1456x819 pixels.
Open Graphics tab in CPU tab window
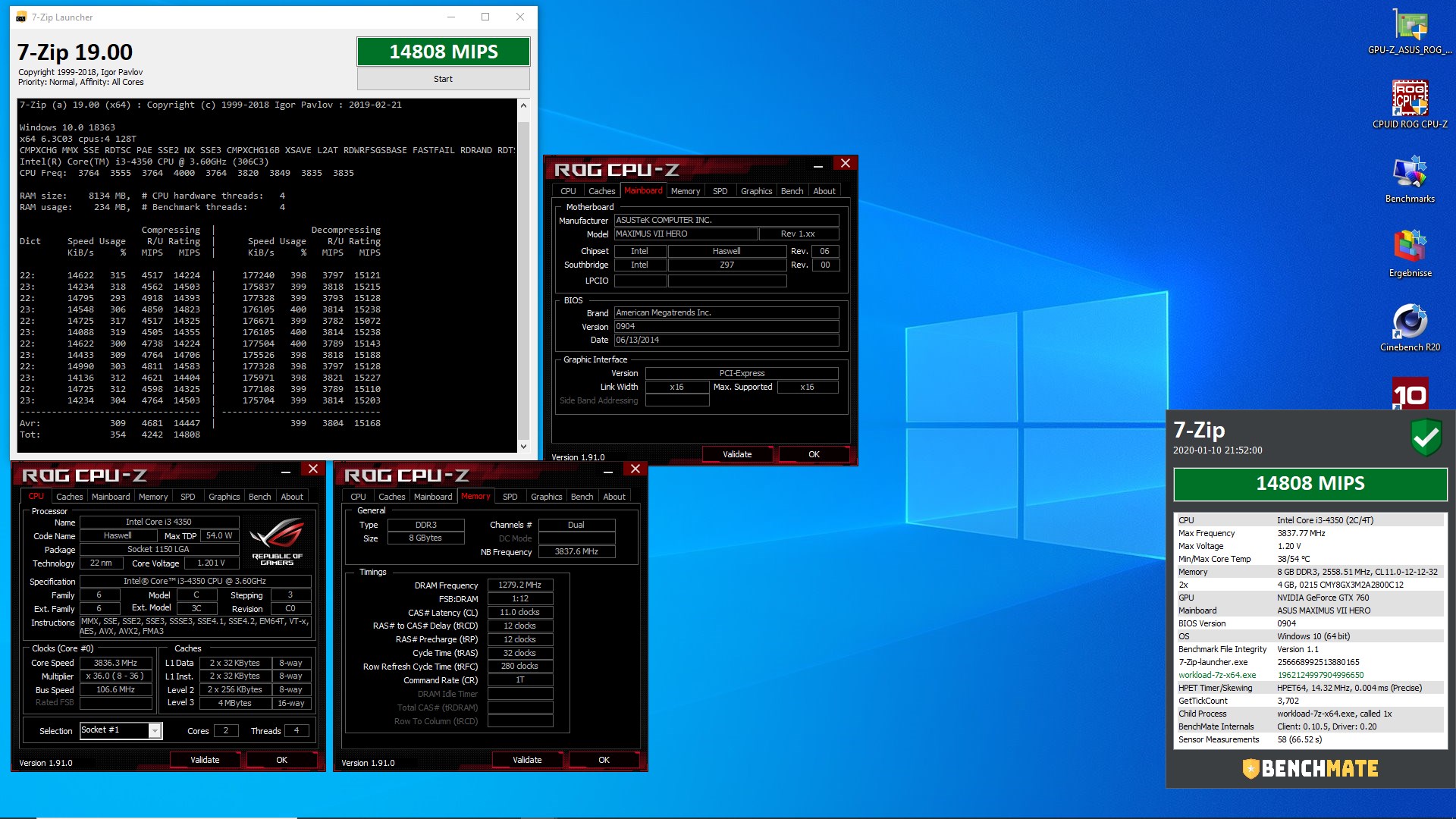point(224,497)
